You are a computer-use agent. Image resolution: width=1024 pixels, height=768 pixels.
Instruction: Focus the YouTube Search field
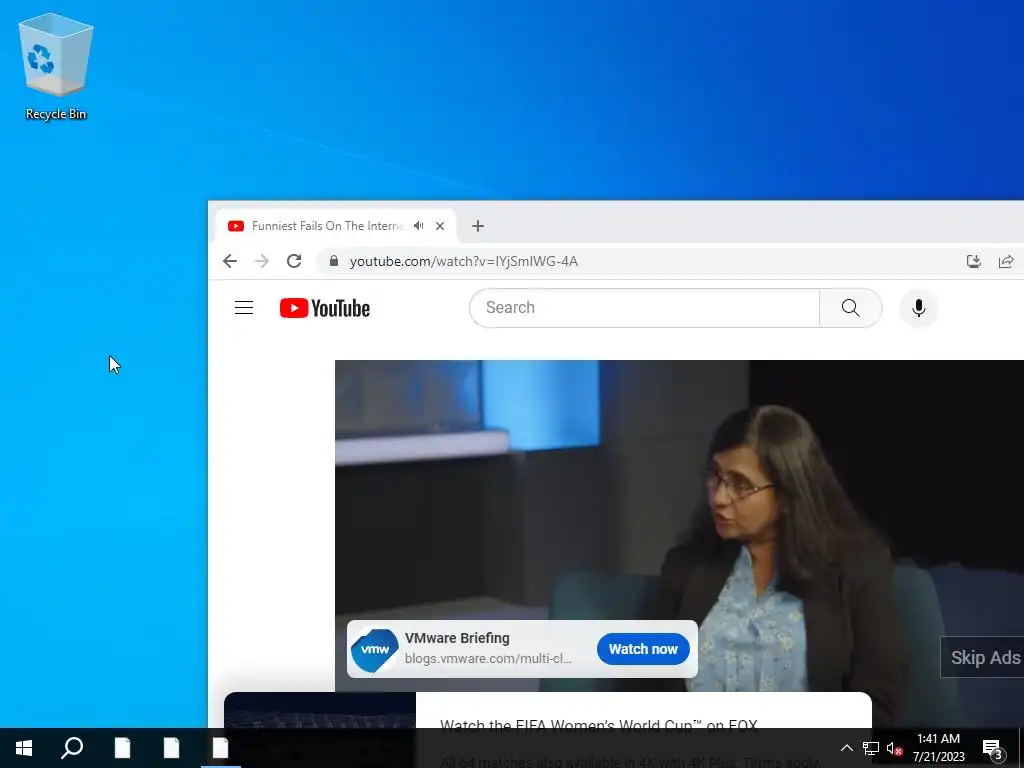pos(645,308)
